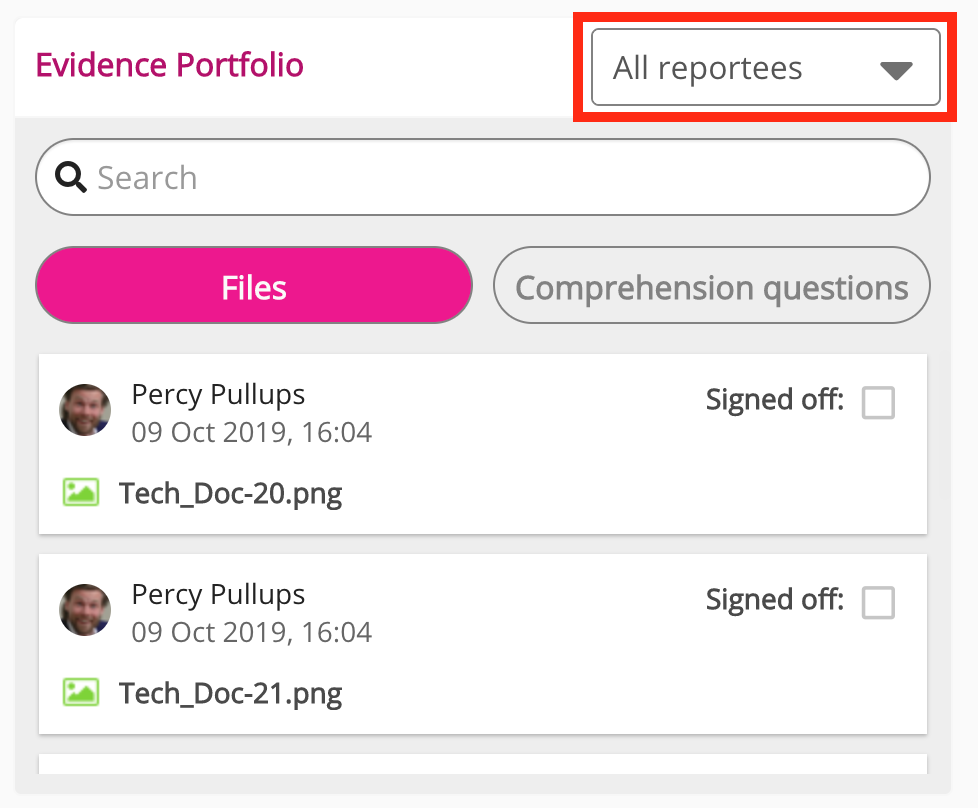Image resolution: width=978 pixels, height=808 pixels.
Task: Click the magnifying glass inside the search bar
Action: click(70, 177)
